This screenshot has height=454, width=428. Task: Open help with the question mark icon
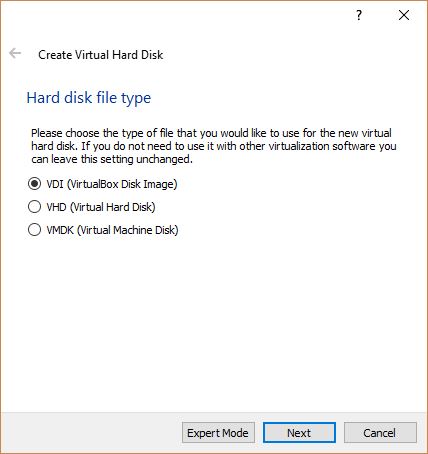359,15
